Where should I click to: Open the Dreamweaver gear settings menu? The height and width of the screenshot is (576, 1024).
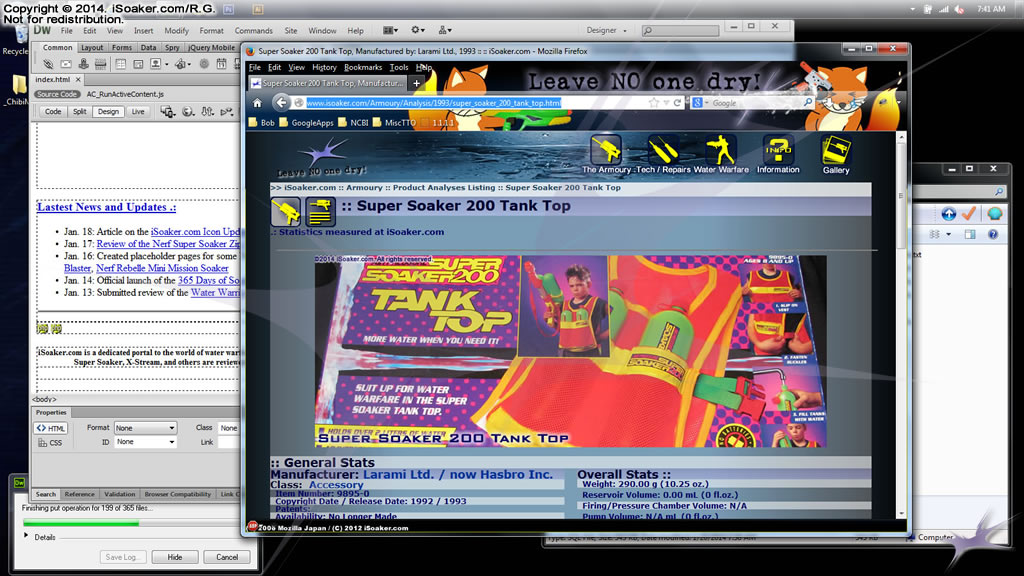[x=417, y=30]
